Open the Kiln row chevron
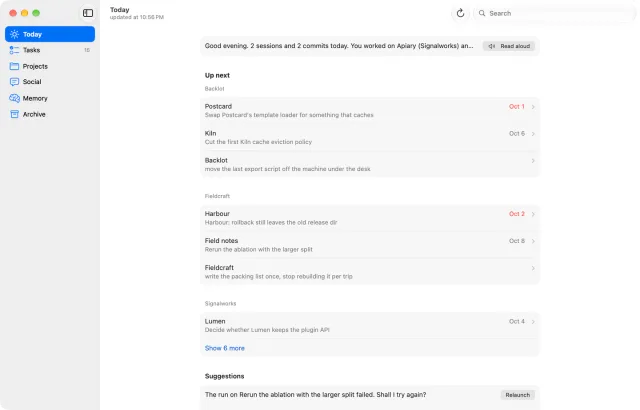640x410 pixels. click(x=533, y=134)
